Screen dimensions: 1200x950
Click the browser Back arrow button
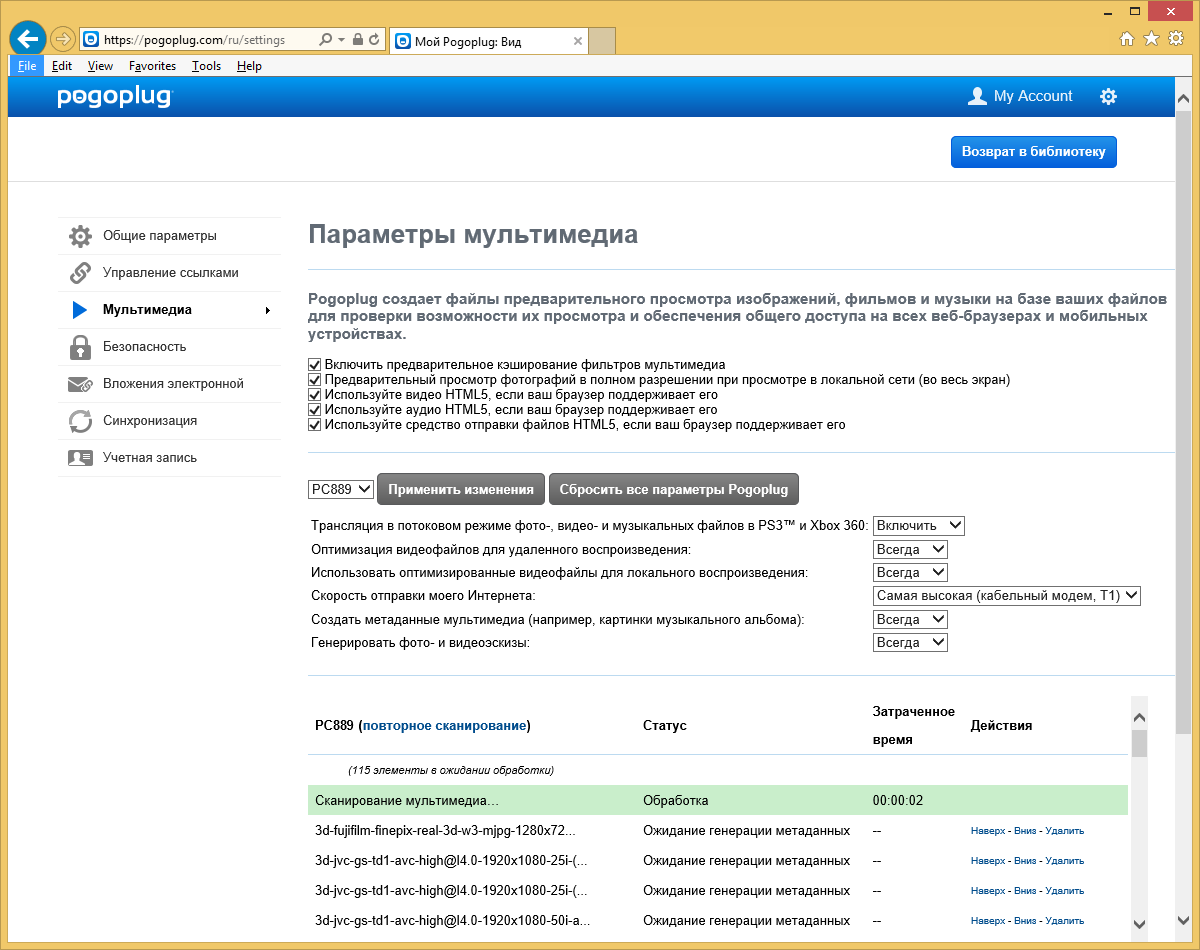pyautogui.click(x=27, y=39)
